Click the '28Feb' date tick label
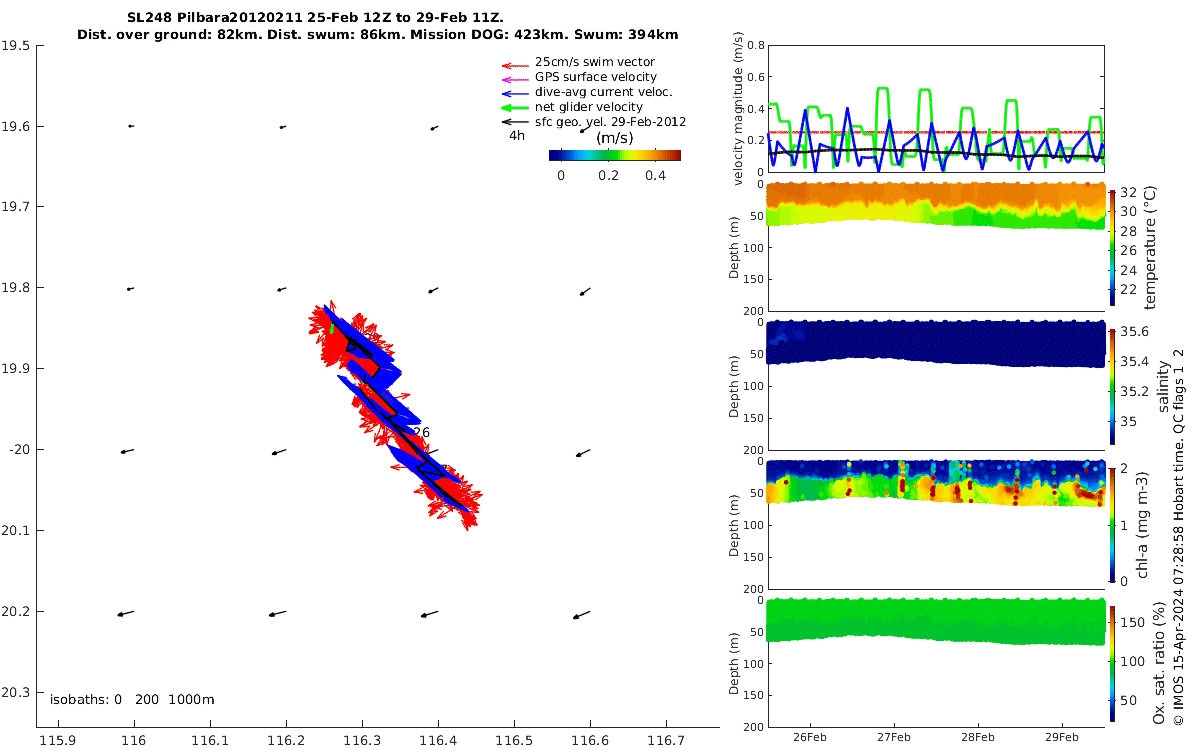This screenshot has width=1200, height=750. pos(977,737)
